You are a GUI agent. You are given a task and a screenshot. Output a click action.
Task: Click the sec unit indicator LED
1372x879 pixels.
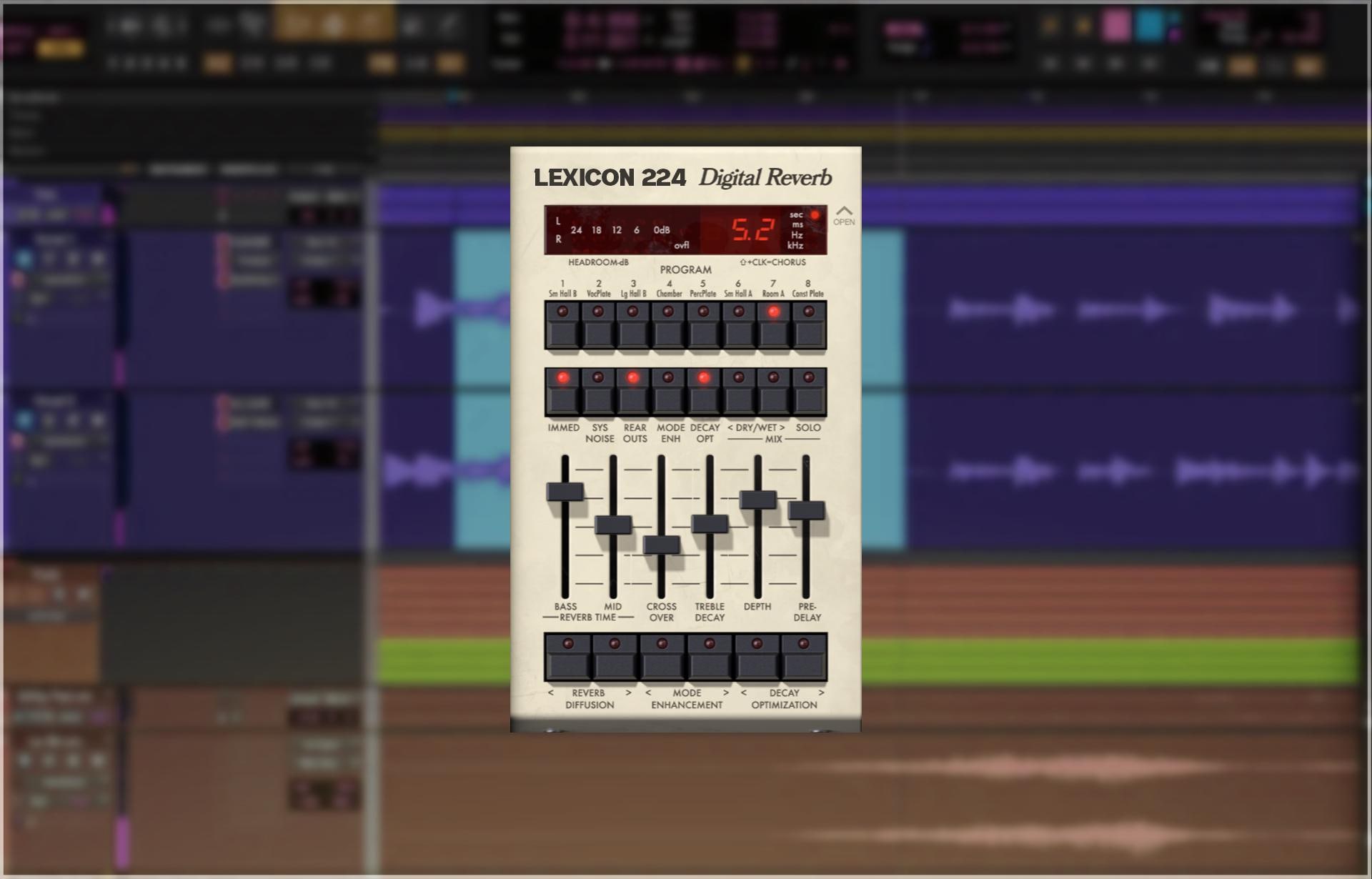815,215
